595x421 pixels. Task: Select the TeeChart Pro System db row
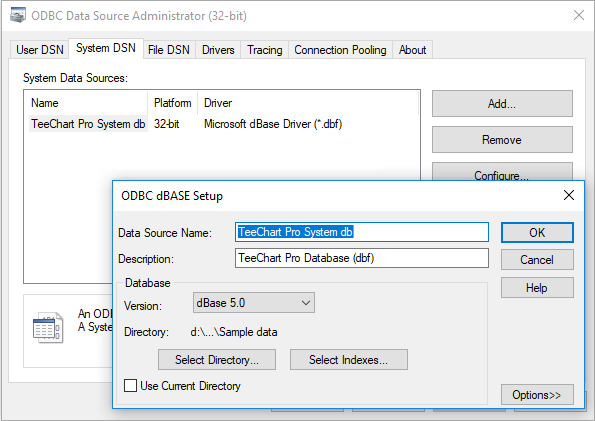click(224, 124)
